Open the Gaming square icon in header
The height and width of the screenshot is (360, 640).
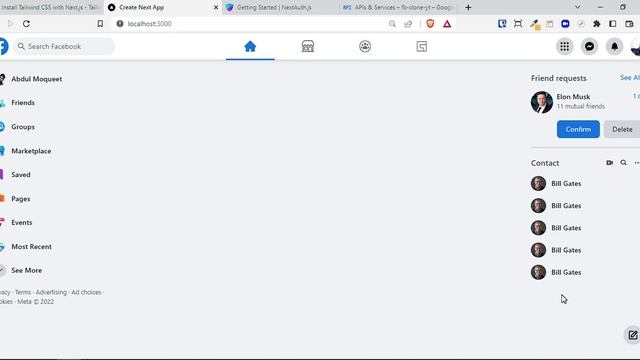tap(422, 47)
